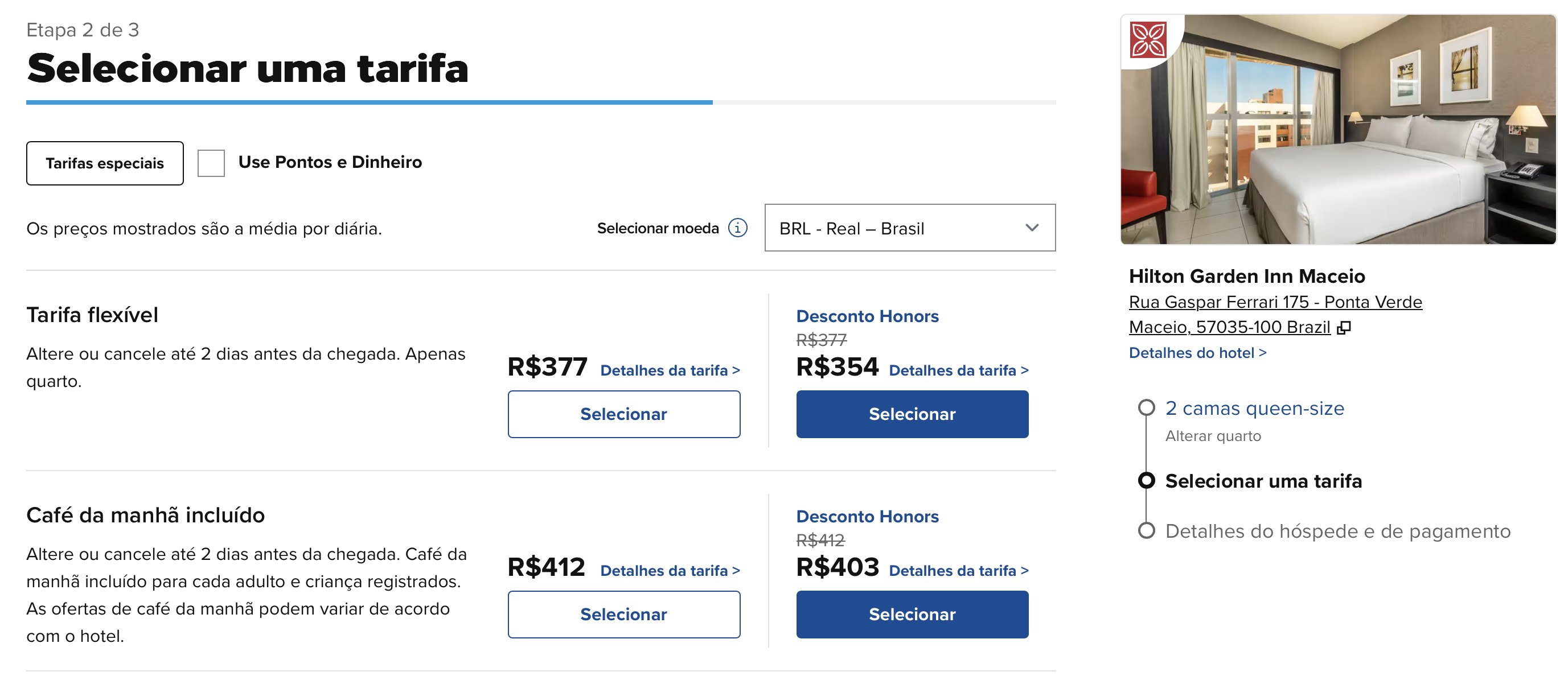
Task: Open the 2 camas queen-size link
Action: pyautogui.click(x=1254, y=409)
